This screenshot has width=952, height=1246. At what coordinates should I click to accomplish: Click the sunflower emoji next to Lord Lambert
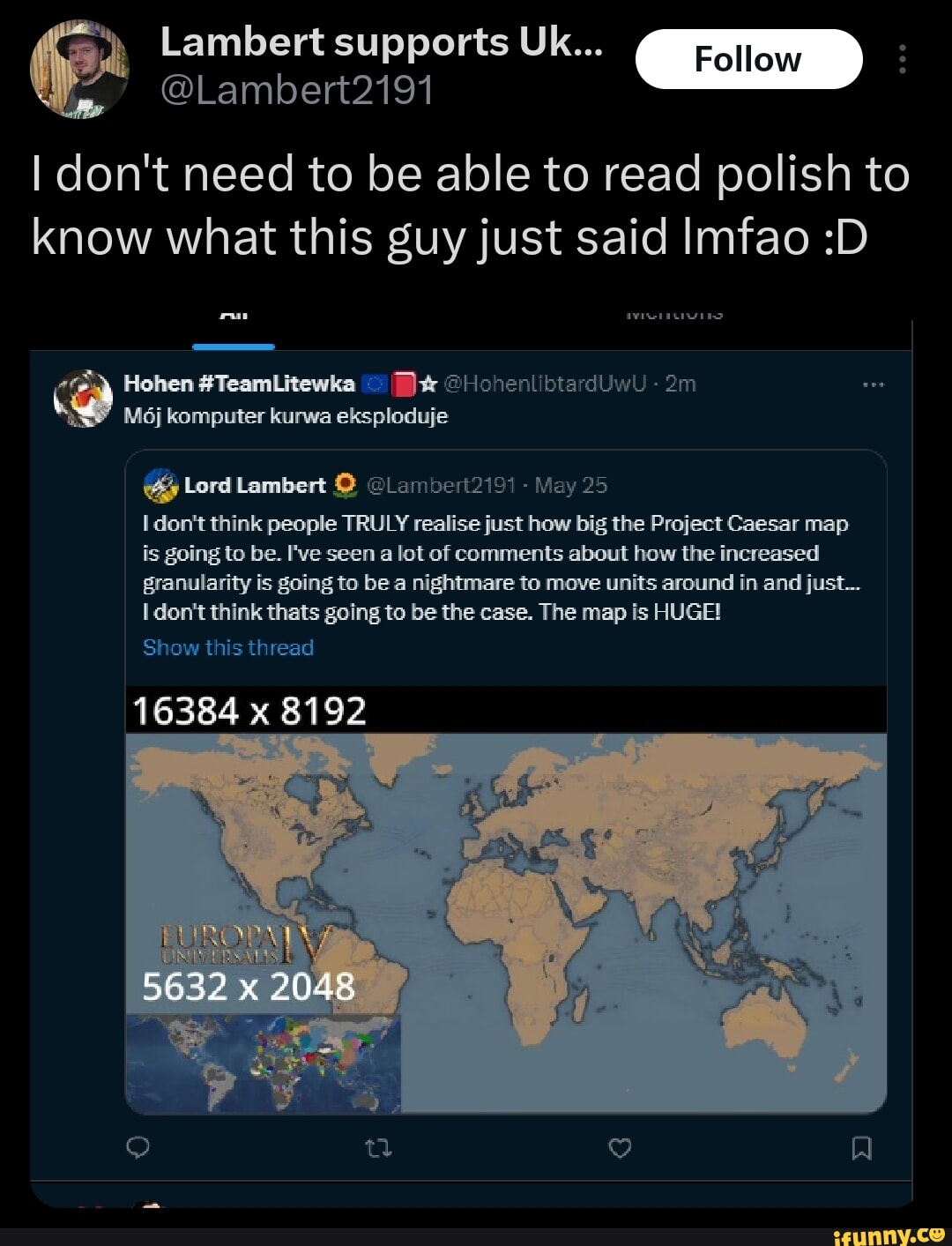click(346, 485)
